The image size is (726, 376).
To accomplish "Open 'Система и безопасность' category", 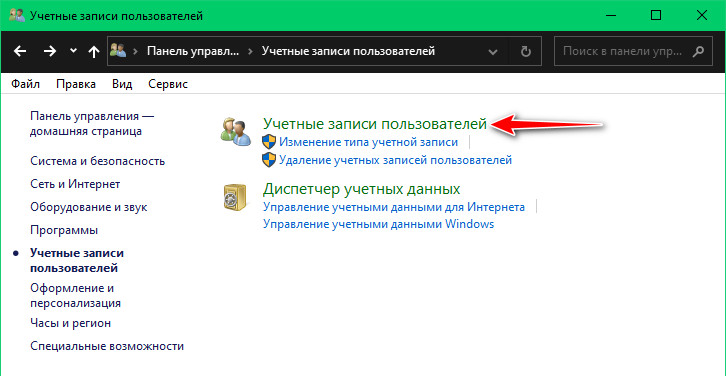I will coord(97,161).
